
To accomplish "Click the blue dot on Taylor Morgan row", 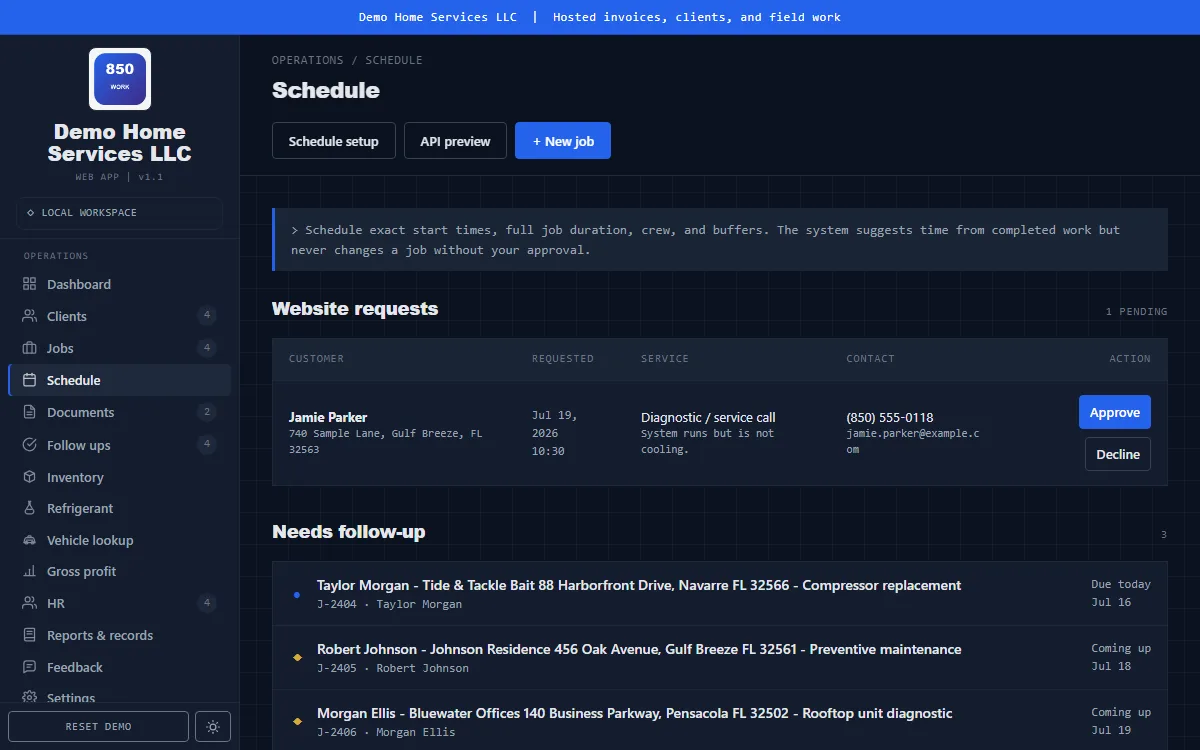I will click(x=297, y=594).
